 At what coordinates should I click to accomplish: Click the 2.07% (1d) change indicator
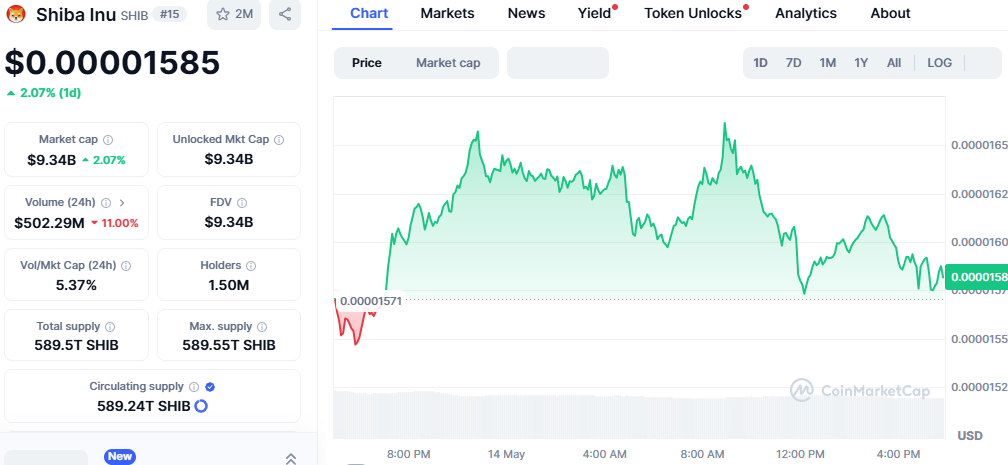pyautogui.click(x=44, y=93)
